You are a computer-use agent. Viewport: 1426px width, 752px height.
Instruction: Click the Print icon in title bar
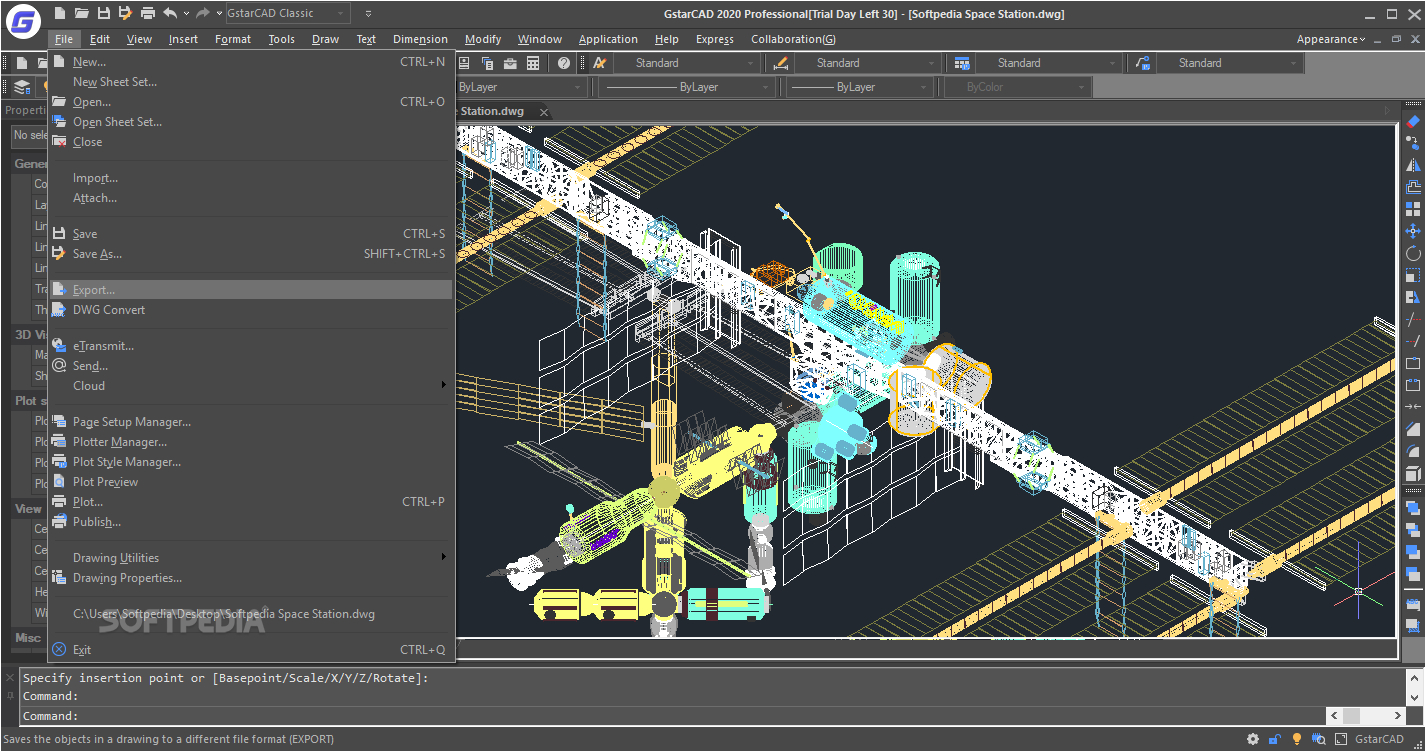[148, 13]
